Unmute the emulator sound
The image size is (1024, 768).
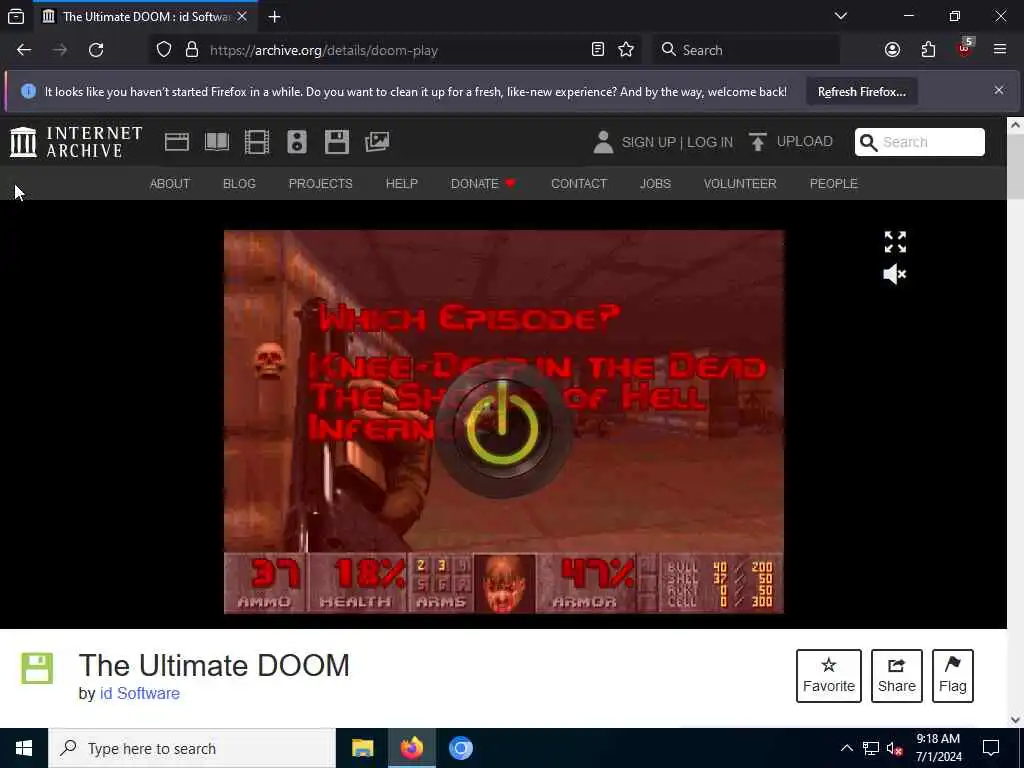point(895,274)
